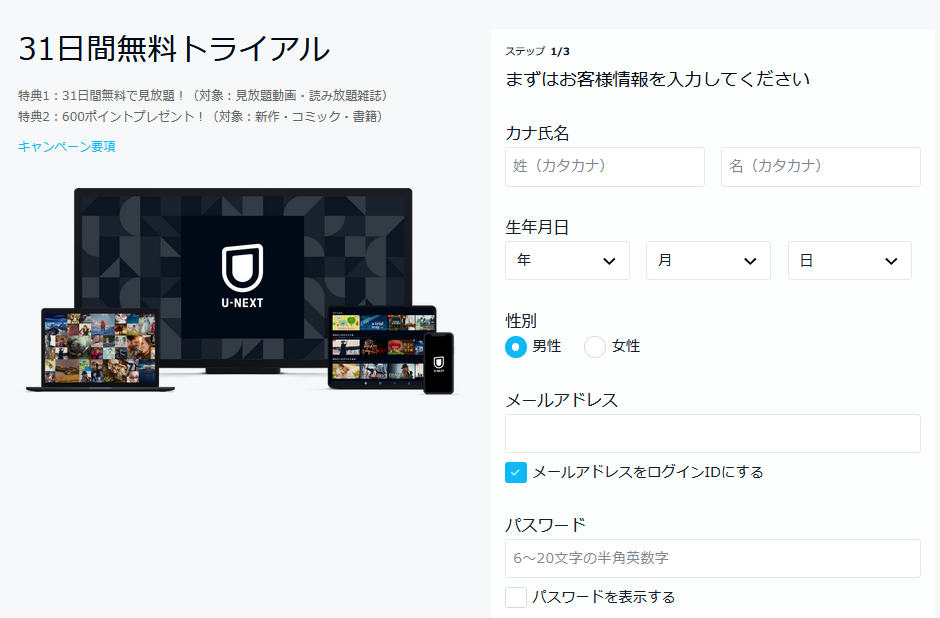Screen dimensions: 940x618
Task: Click the 姓（カタカナ） input field
Action: tap(604, 167)
